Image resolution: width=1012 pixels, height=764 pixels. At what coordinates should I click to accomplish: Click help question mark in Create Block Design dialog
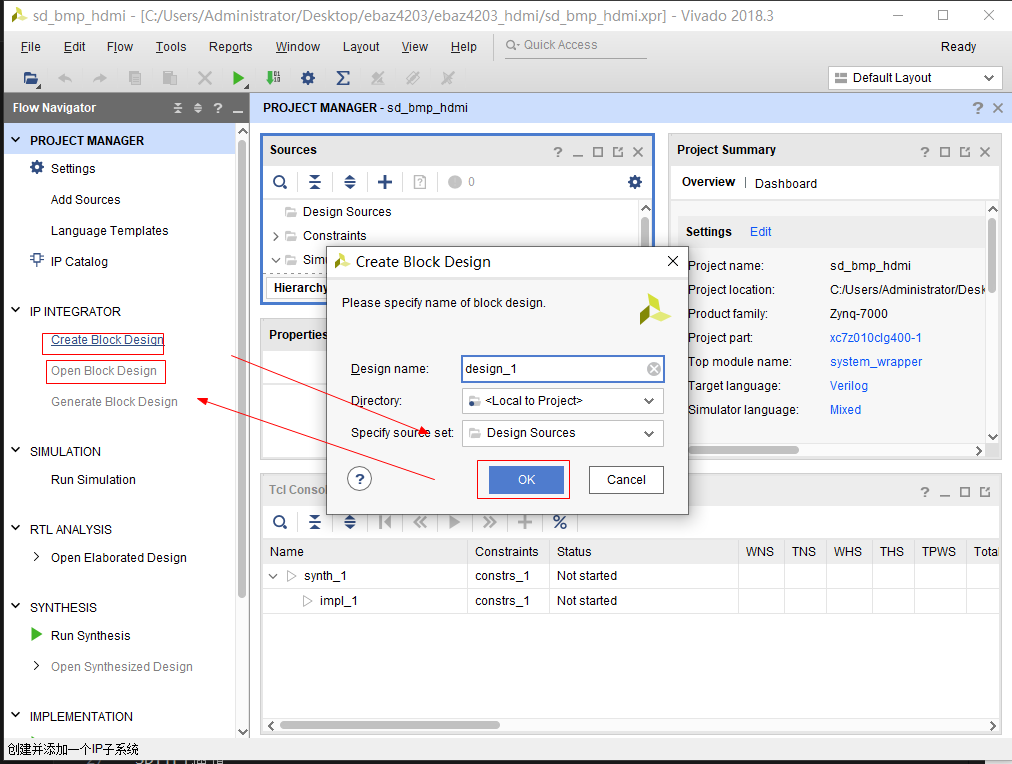click(359, 479)
